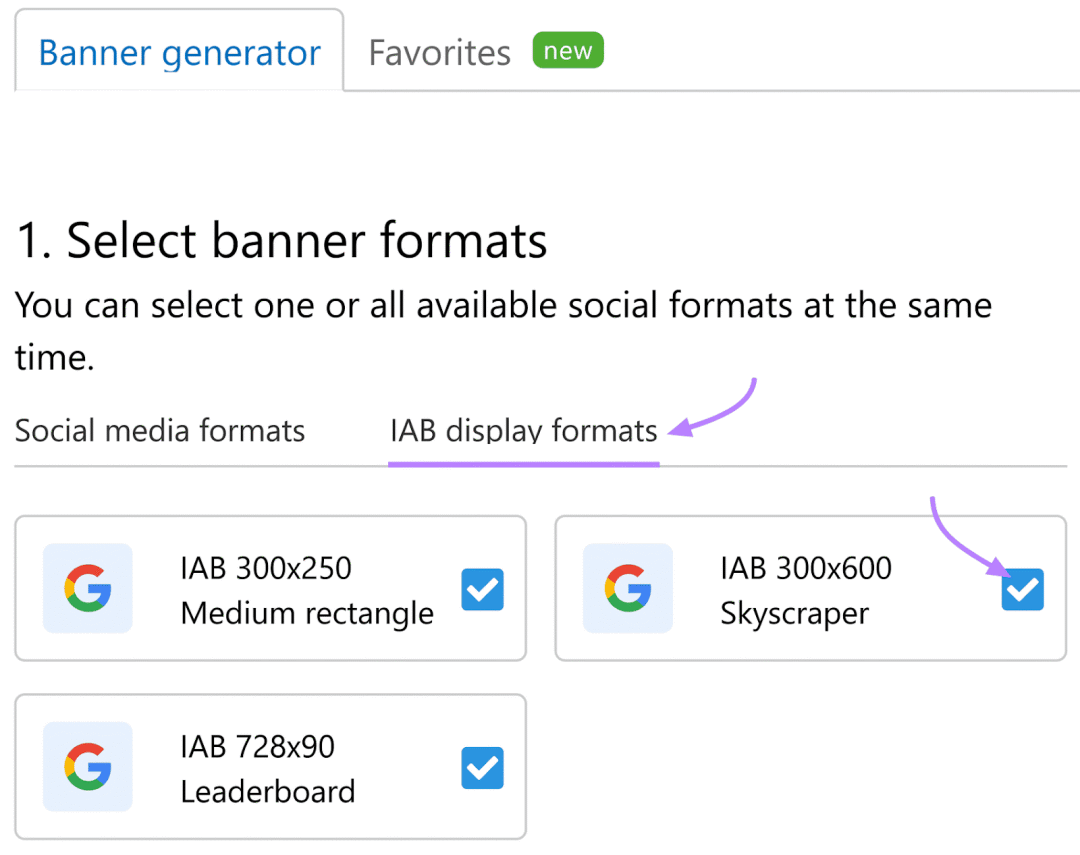Click the purple underline below IAB display formats
Image resolution: width=1080 pixels, height=855 pixels.
coord(523,464)
